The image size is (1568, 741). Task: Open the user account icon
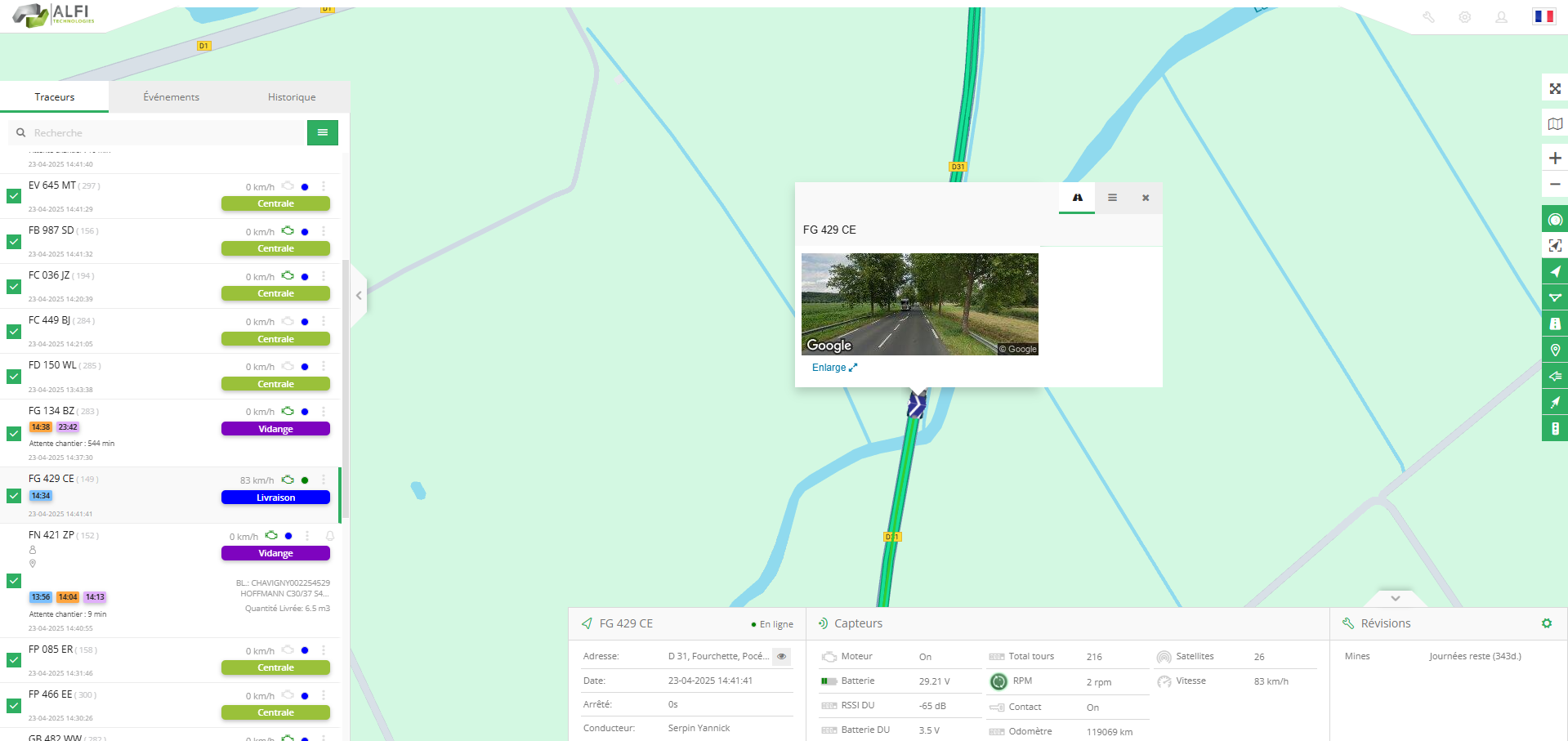click(1501, 17)
